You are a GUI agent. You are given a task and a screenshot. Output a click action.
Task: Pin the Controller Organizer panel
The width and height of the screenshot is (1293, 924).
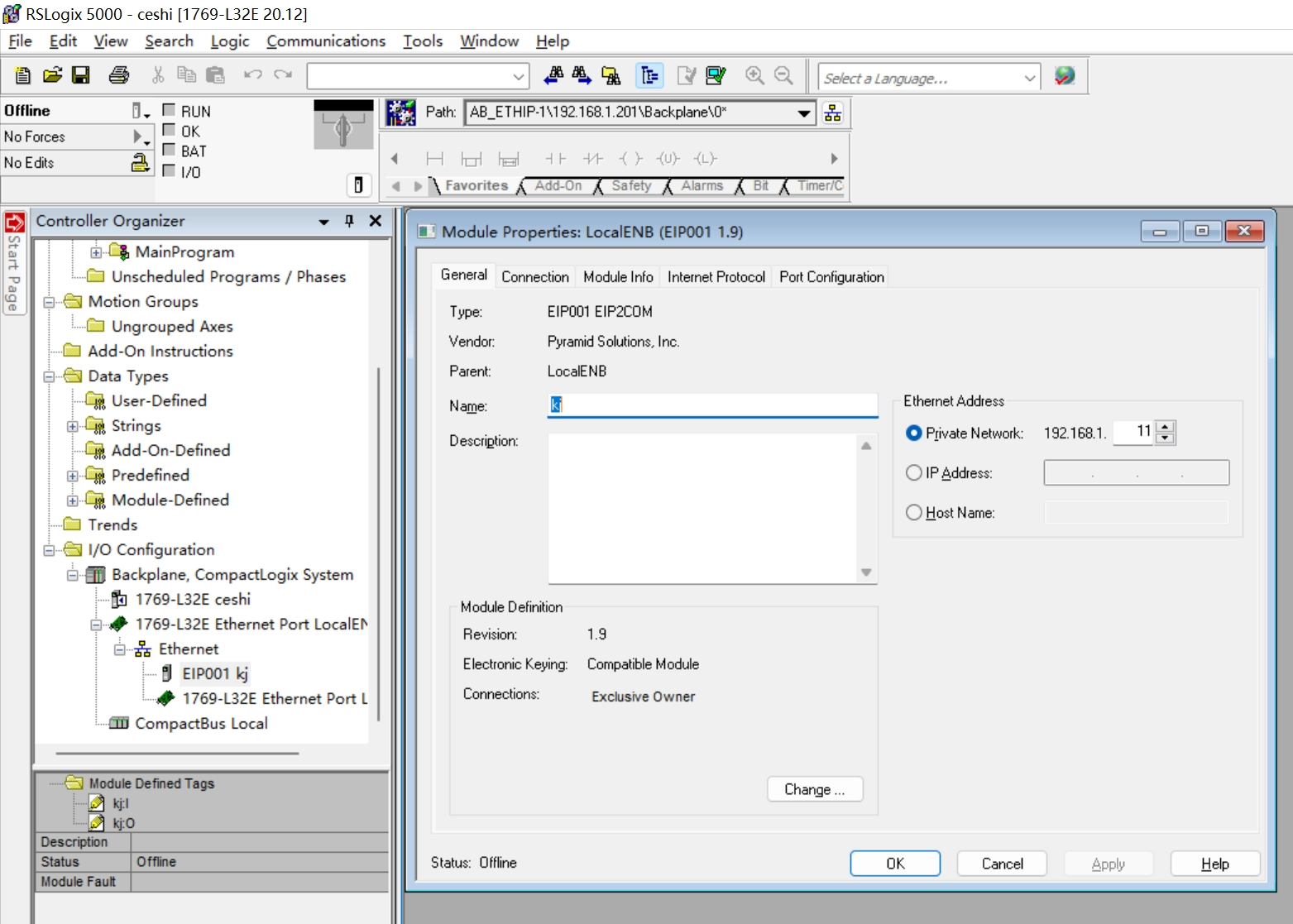pos(349,221)
